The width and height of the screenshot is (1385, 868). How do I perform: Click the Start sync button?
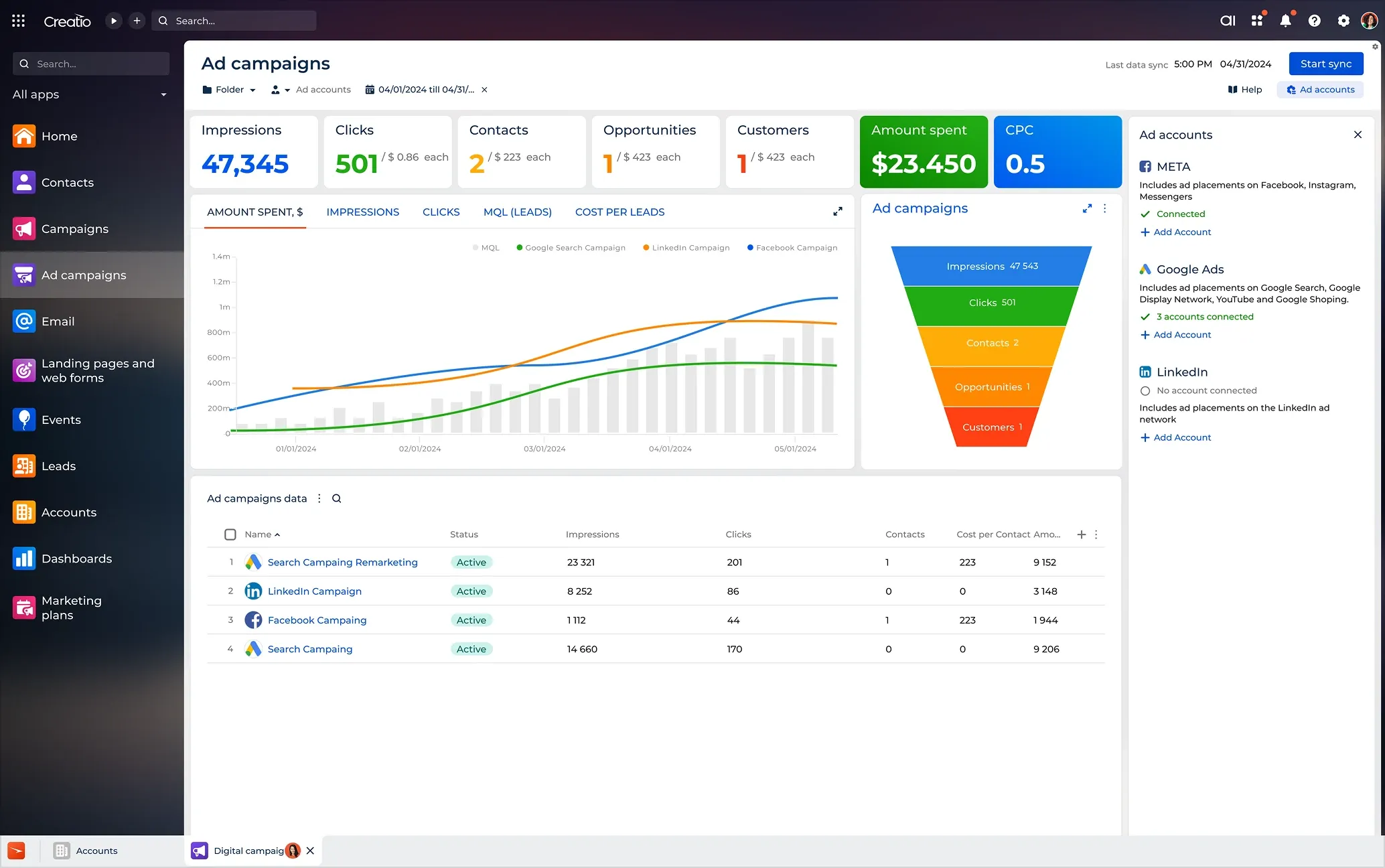pyautogui.click(x=1326, y=64)
